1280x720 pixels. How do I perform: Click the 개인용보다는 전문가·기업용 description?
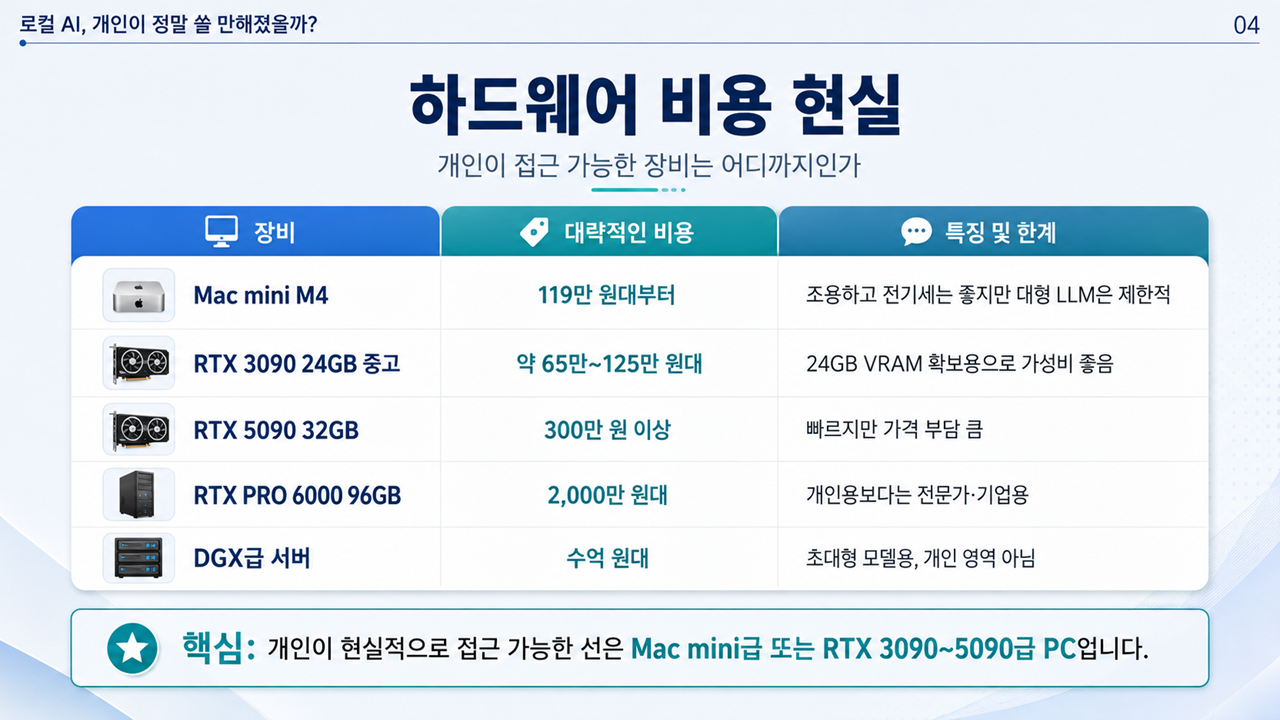(x=917, y=495)
